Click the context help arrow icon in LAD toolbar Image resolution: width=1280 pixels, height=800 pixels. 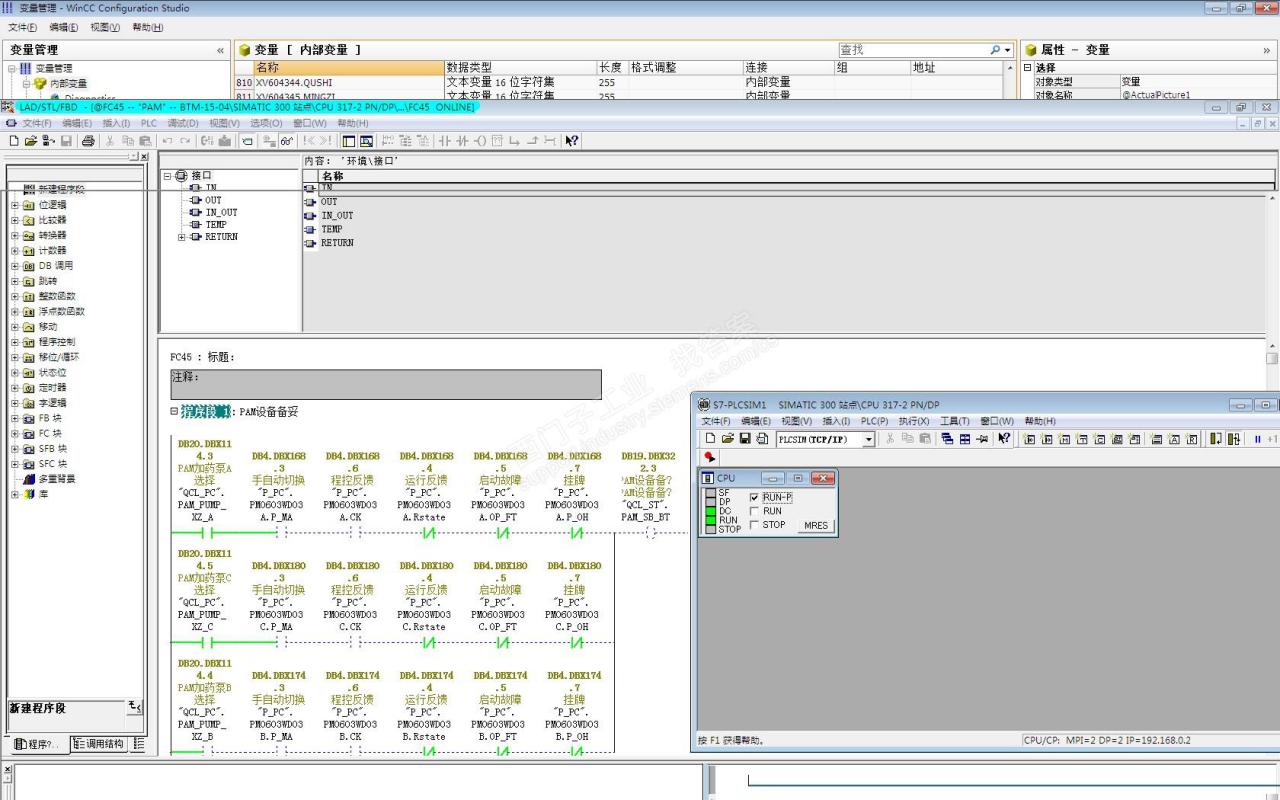572,141
